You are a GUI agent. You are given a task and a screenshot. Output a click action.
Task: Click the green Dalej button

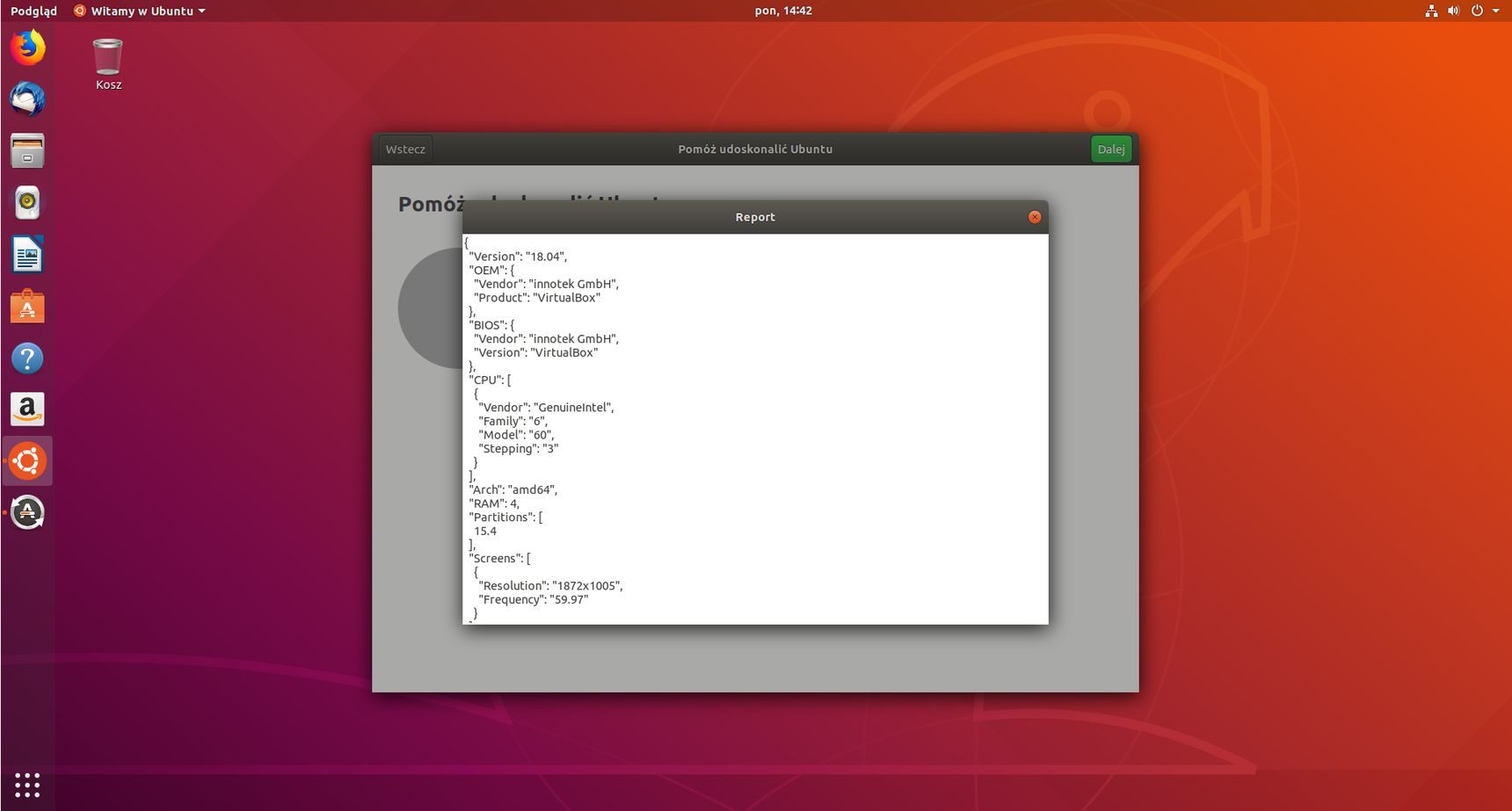pyautogui.click(x=1111, y=149)
